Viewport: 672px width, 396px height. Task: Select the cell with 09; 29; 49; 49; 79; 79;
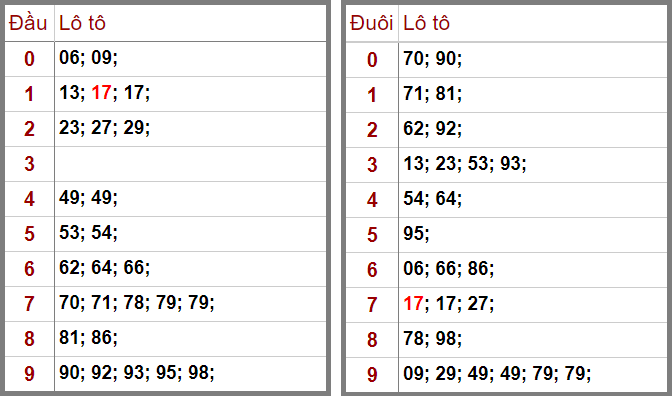tap(533, 374)
